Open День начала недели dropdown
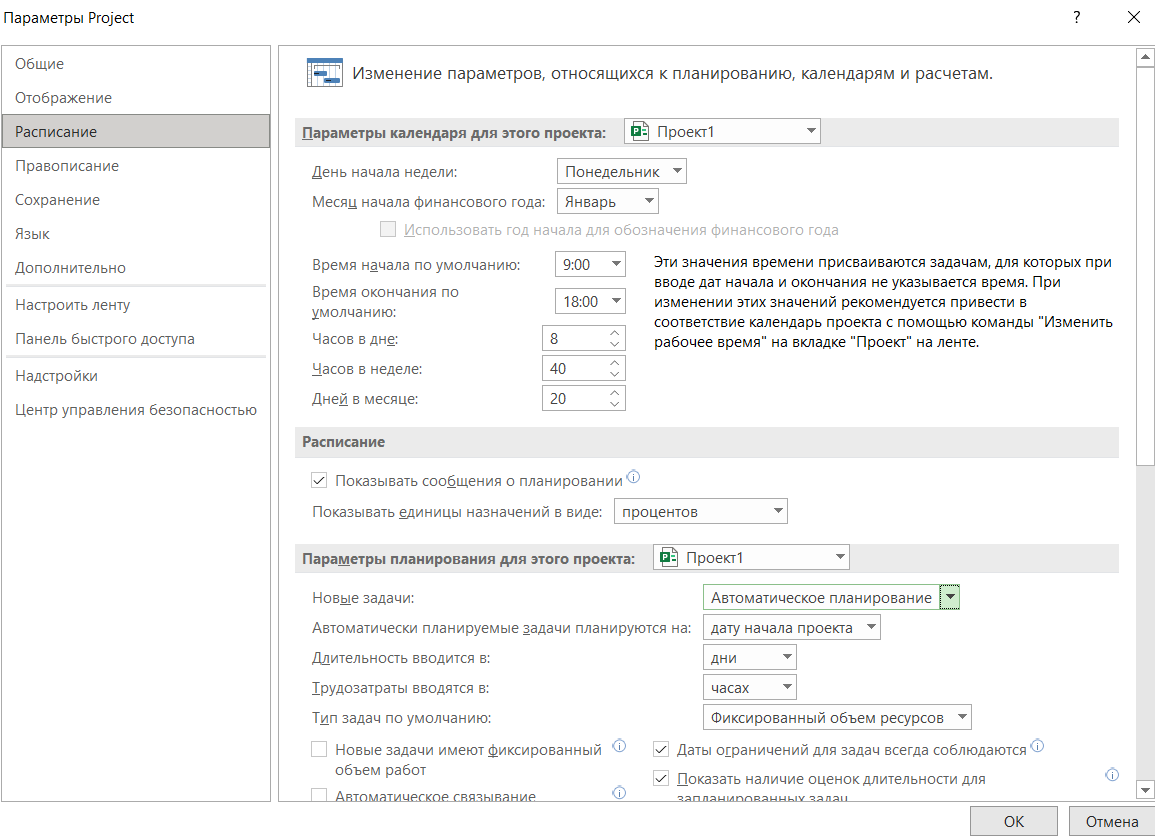This screenshot has height=840, width=1155. click(622, 172)
